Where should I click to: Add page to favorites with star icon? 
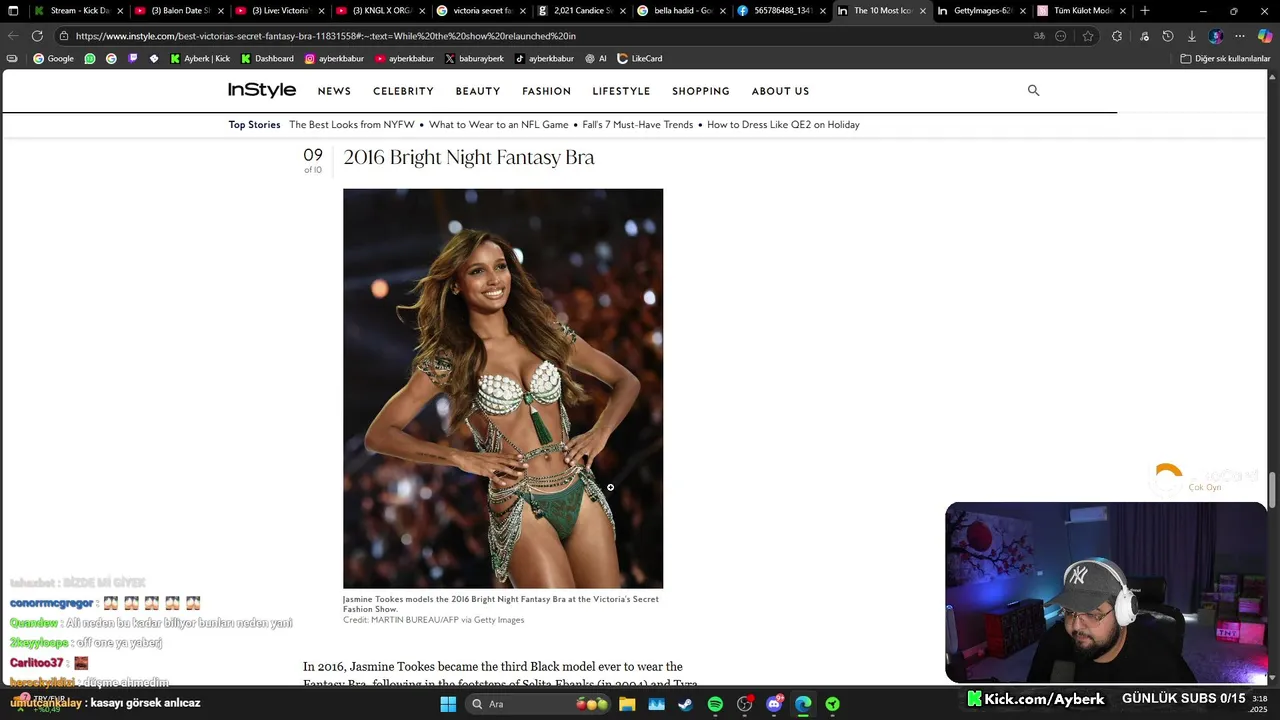tap(1088, 36)
